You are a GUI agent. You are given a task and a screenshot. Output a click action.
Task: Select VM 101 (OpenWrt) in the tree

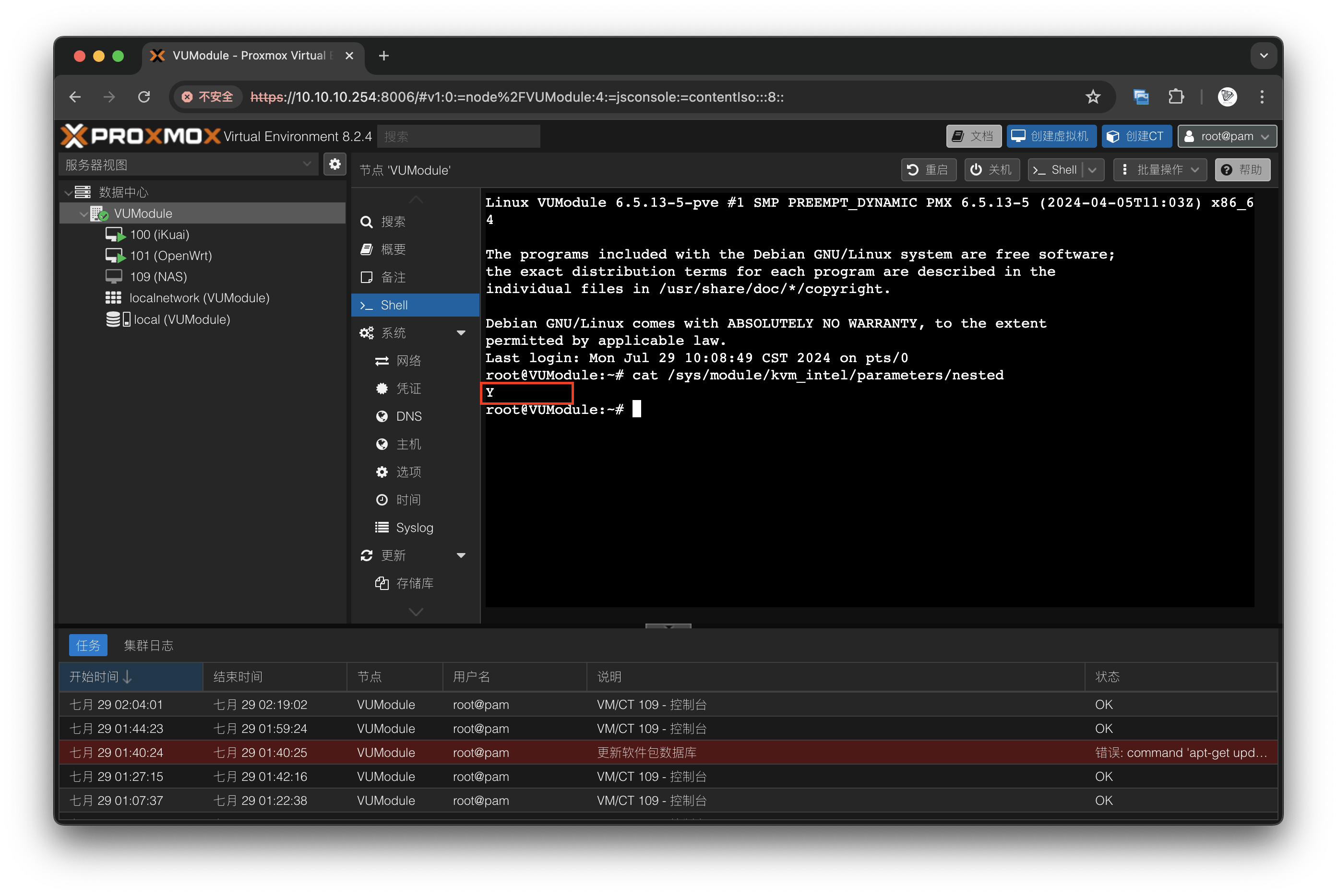pos(171,256)
